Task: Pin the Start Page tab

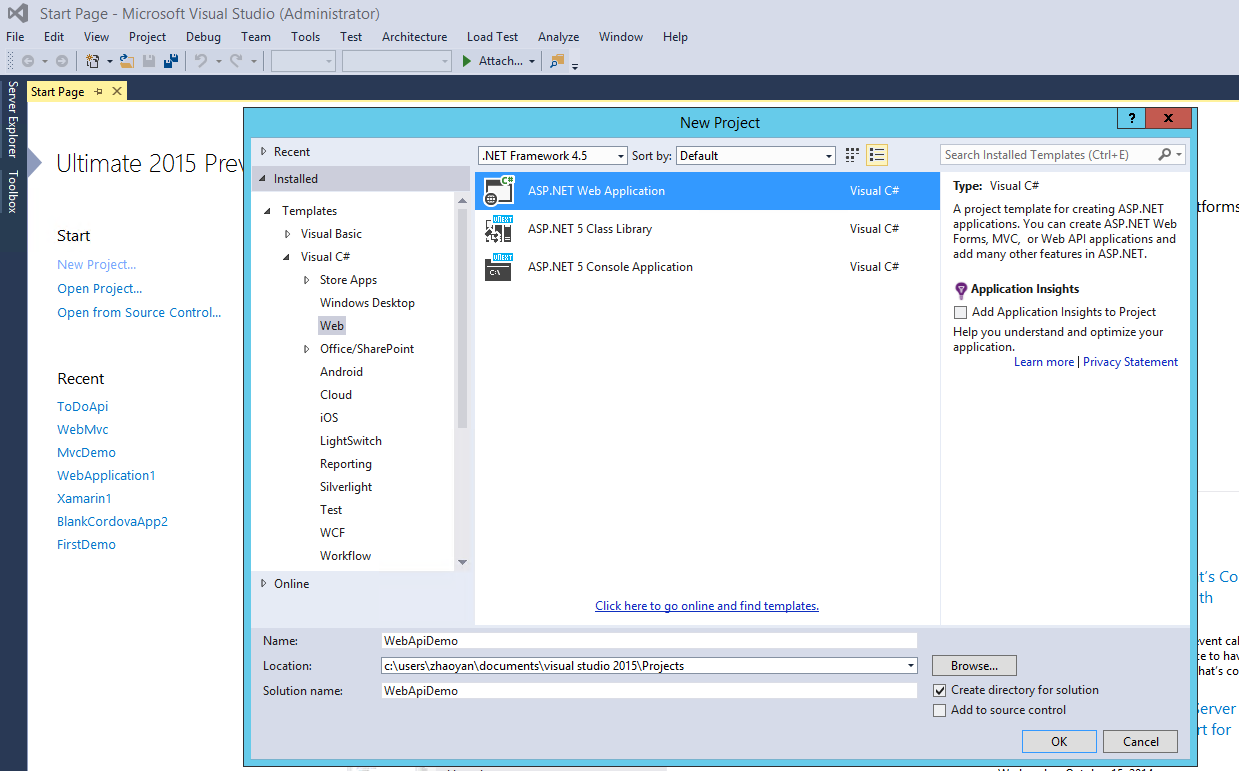Action: click(98, 92)
